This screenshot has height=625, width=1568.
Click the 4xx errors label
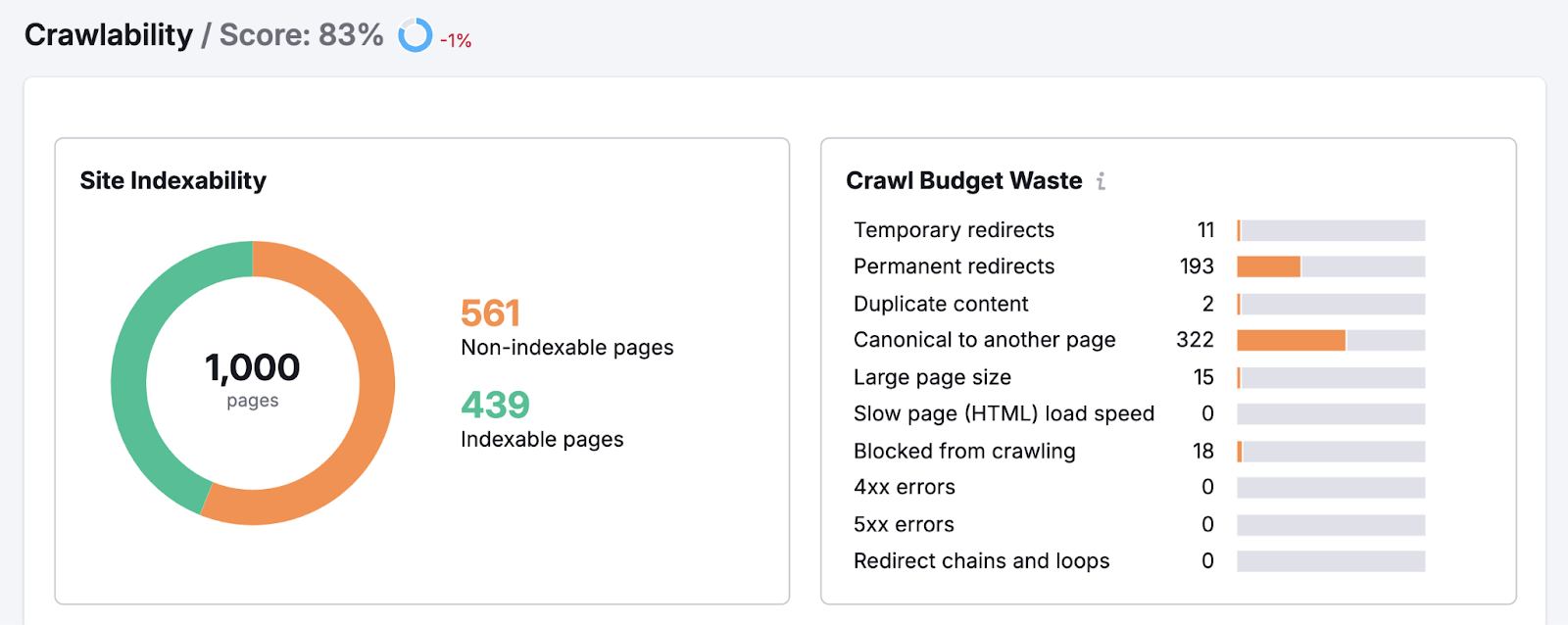click(x=904, y=487)
